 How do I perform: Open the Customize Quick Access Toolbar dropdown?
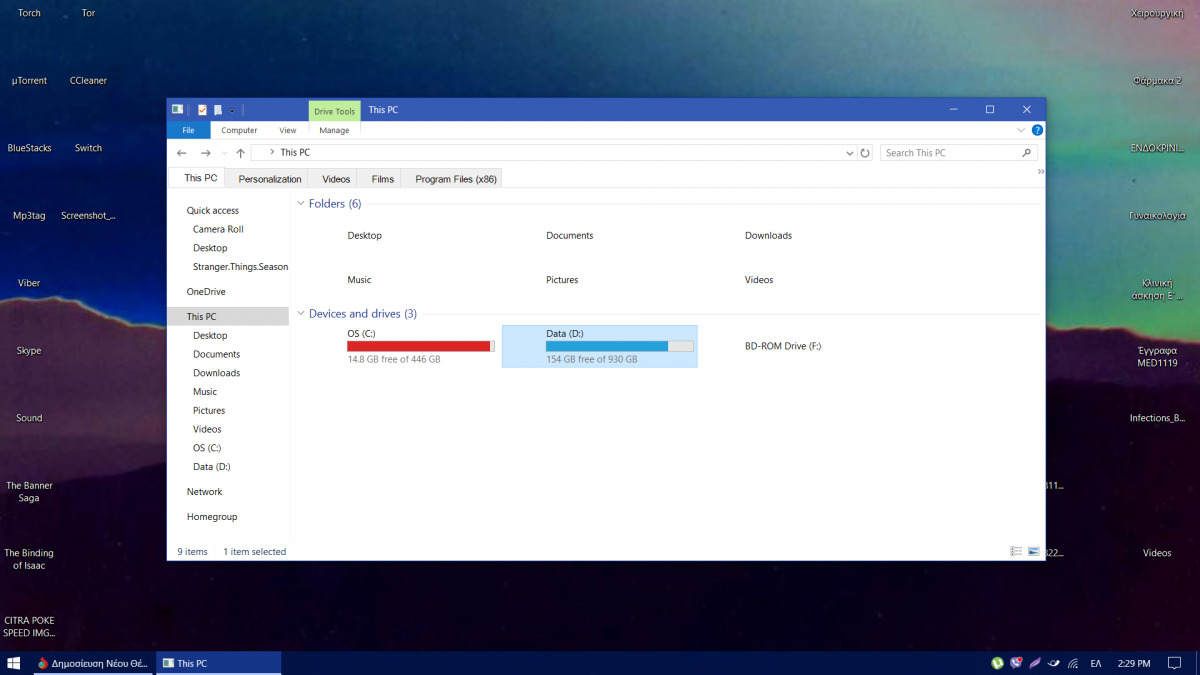[232, 110]
